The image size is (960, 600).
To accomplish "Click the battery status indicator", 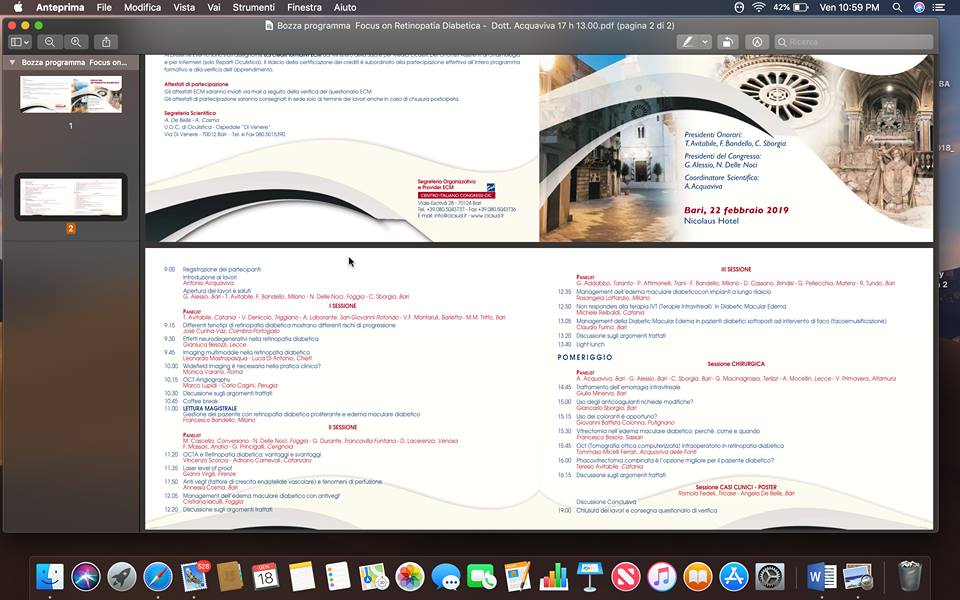I will click(790, 7).
